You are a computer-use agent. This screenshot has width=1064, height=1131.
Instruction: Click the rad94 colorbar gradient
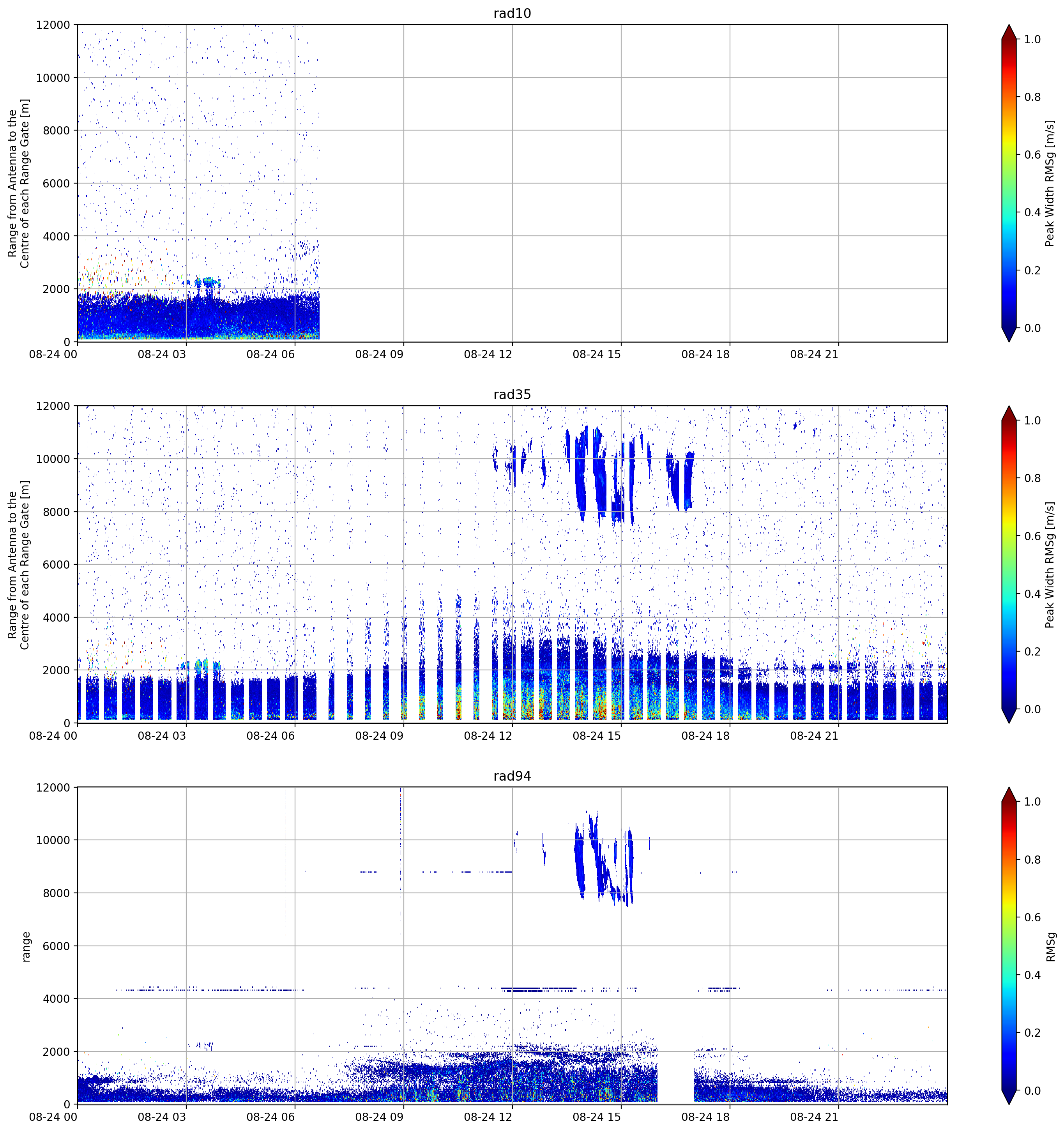pyautogui.click(x=1009, y=945)
